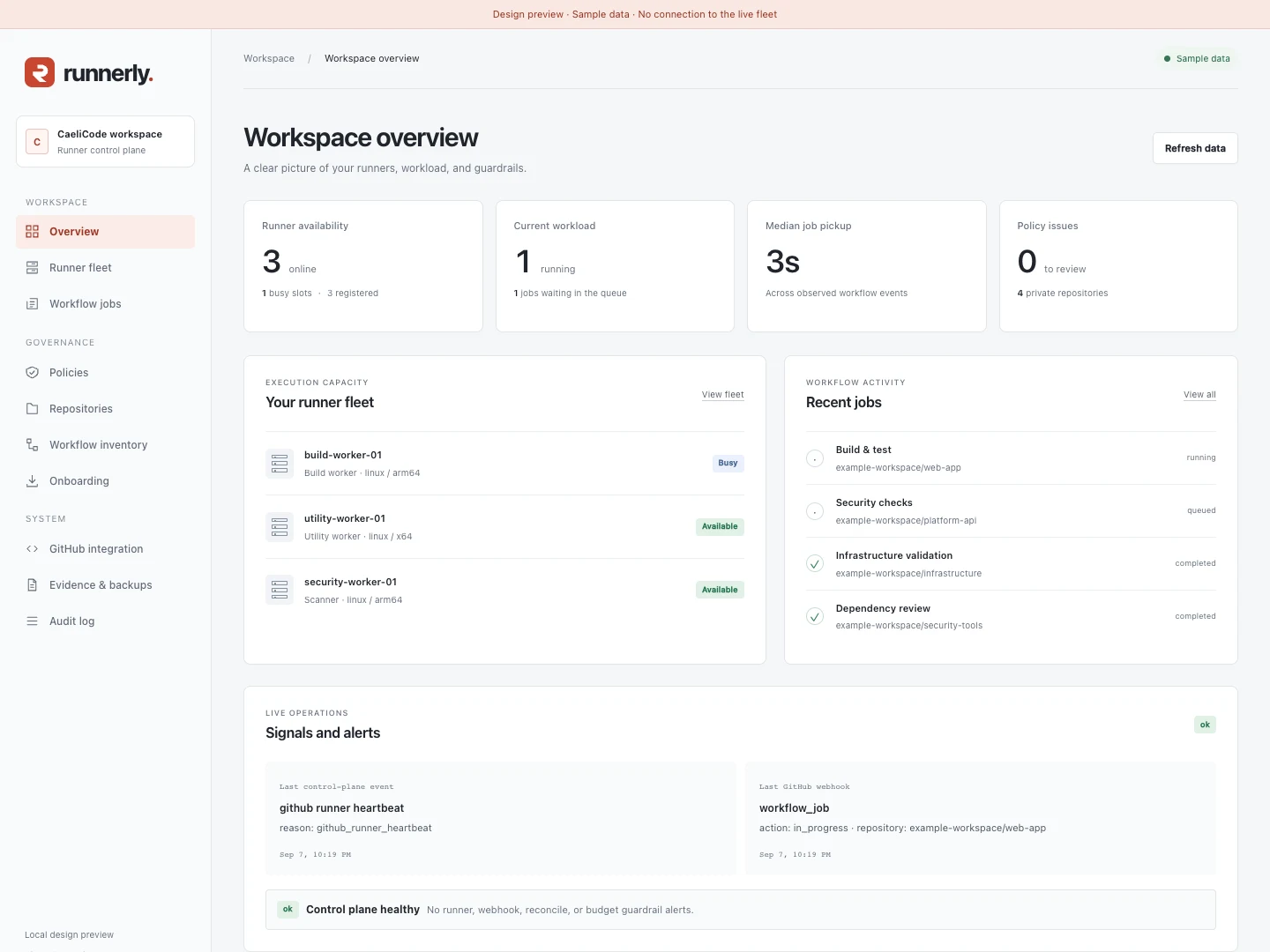The image size is (1270, 952).
Task: Click the Local design preview footer text
Action: point(69,935)
